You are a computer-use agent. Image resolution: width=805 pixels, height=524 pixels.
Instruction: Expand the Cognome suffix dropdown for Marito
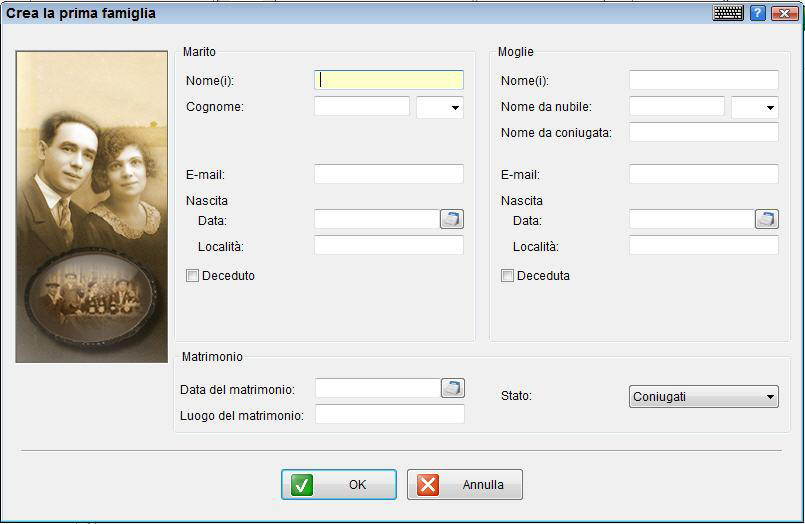pyautogui.click(x=440, y=107)
